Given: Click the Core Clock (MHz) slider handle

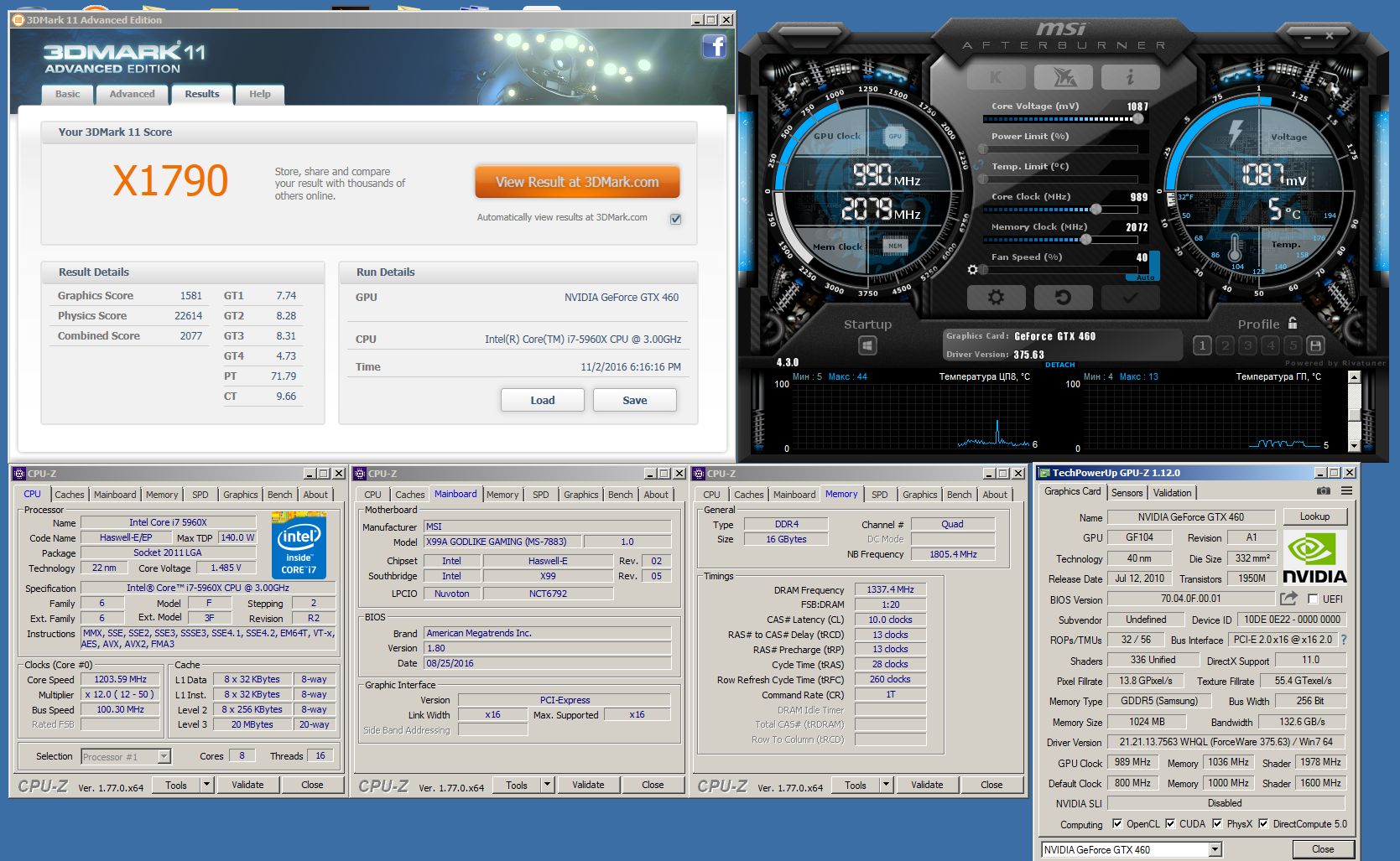Looking at the screenshot, I should pos(1096,210).
